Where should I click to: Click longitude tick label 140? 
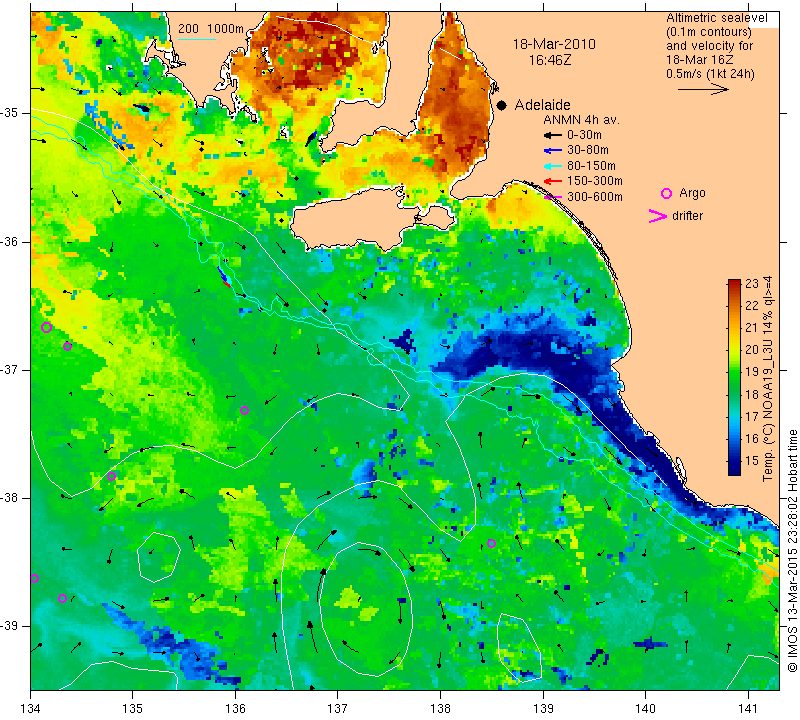[645, 709]
